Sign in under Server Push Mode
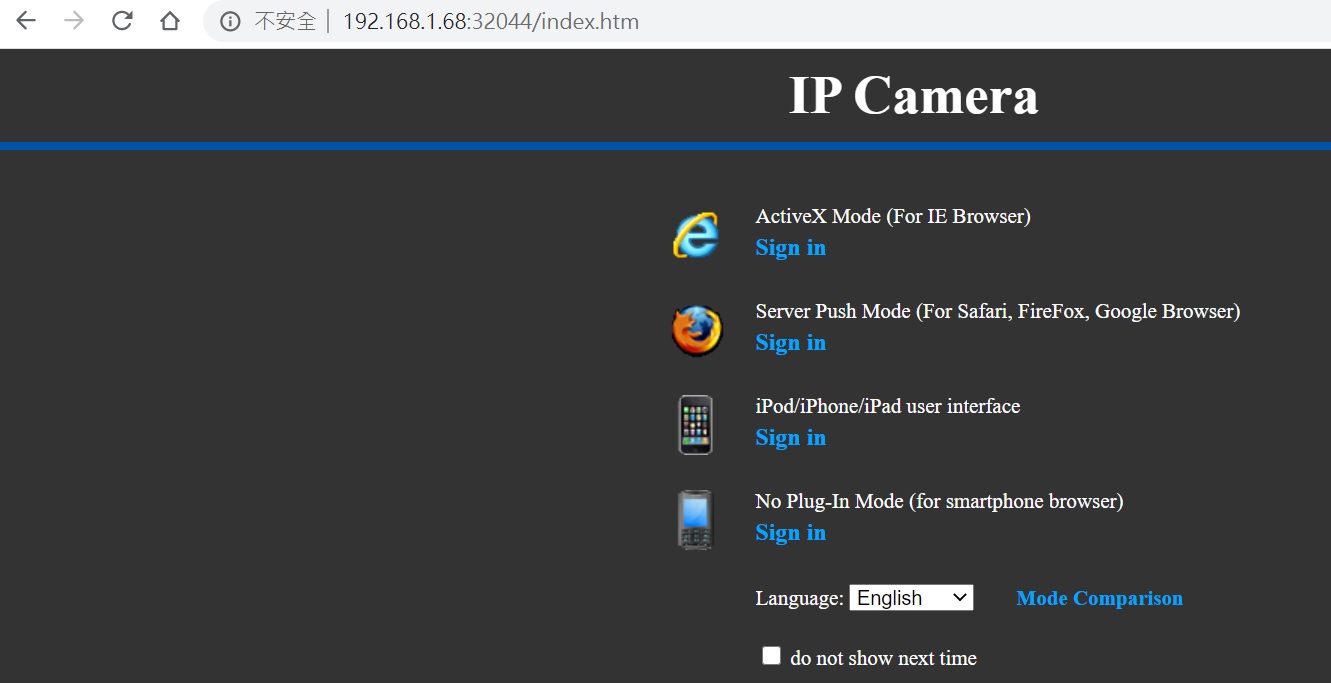Viewport: 1331px width, 683px height. pyautogui.click(x=790, y=343)
